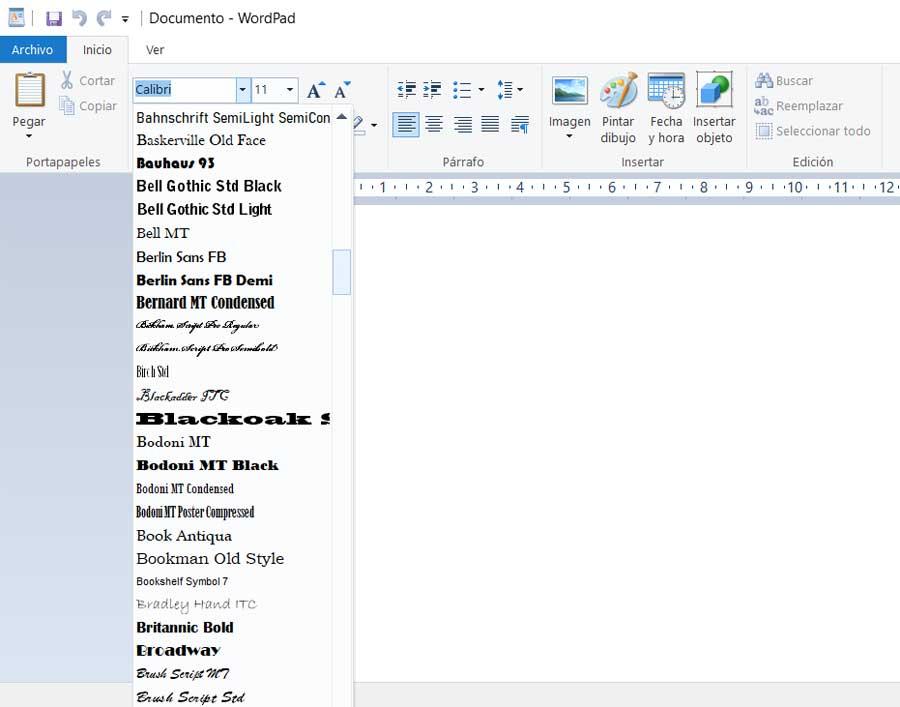Click the Save icon in the quick access toolbar
Image resolution: width=900 pixels, height=707 pixels.
tap(54, 18)
